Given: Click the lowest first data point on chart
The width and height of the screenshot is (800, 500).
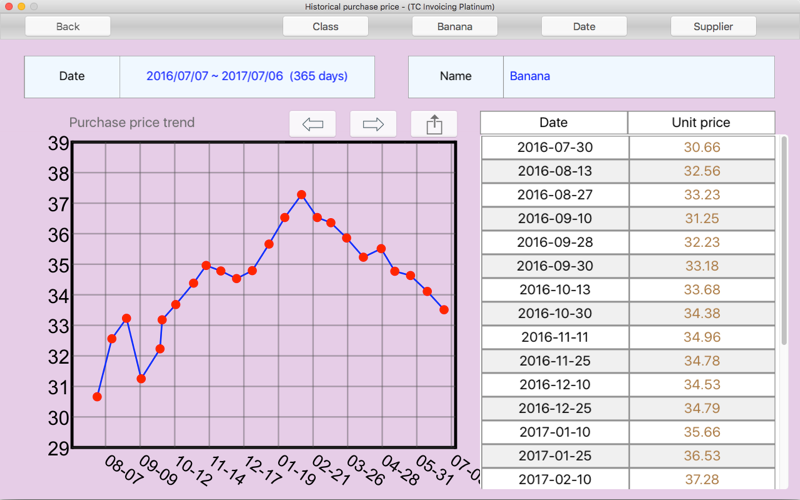Looking at the screenshot, I should coord(97,396).
